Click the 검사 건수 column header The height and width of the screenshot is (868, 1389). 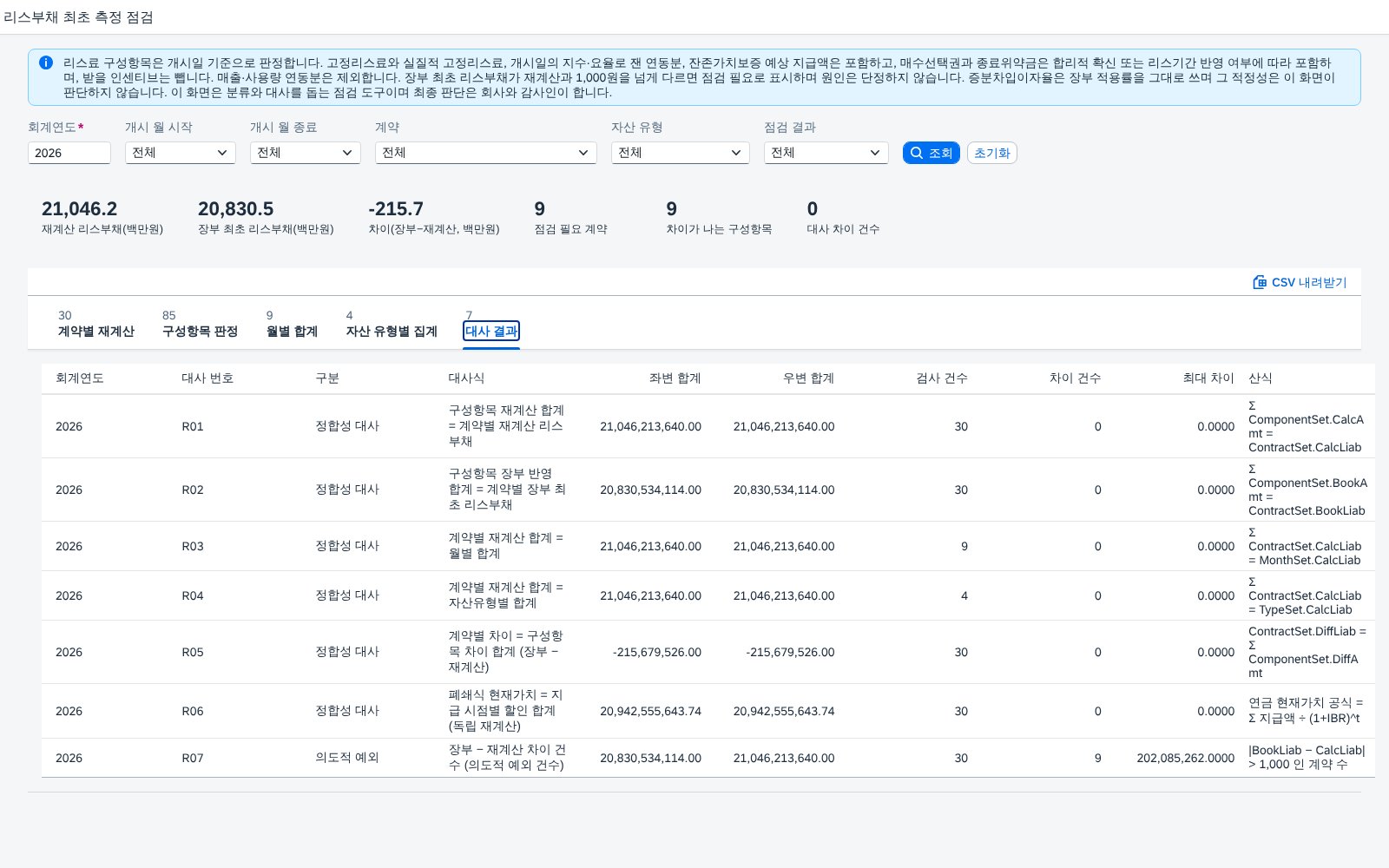click(x=942, y=378)
